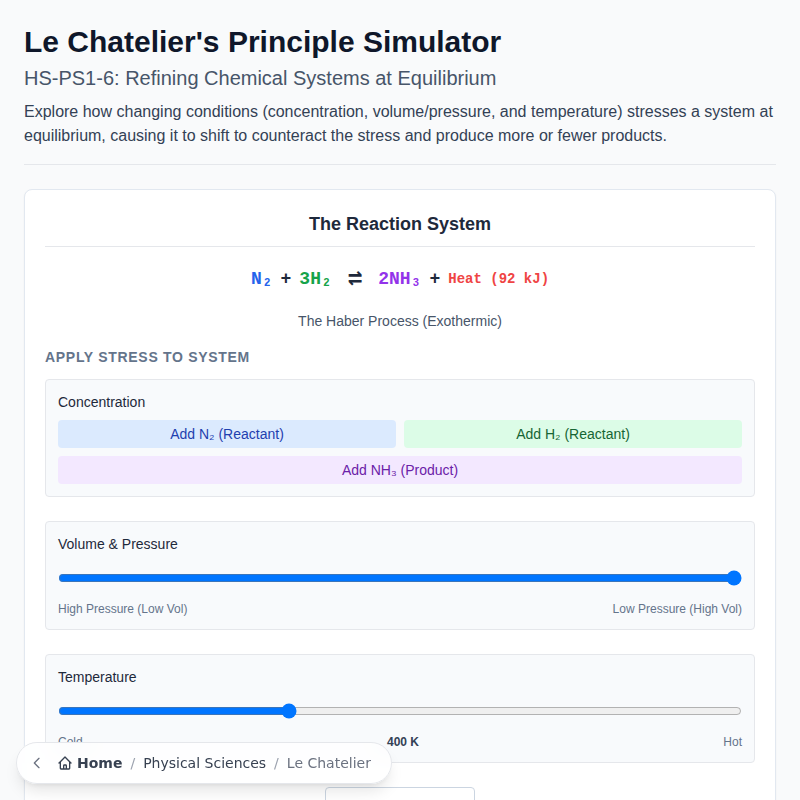Click the Hot label on the Temperature slider
Screen dimensions: 800x800
[x=733, y=741]
